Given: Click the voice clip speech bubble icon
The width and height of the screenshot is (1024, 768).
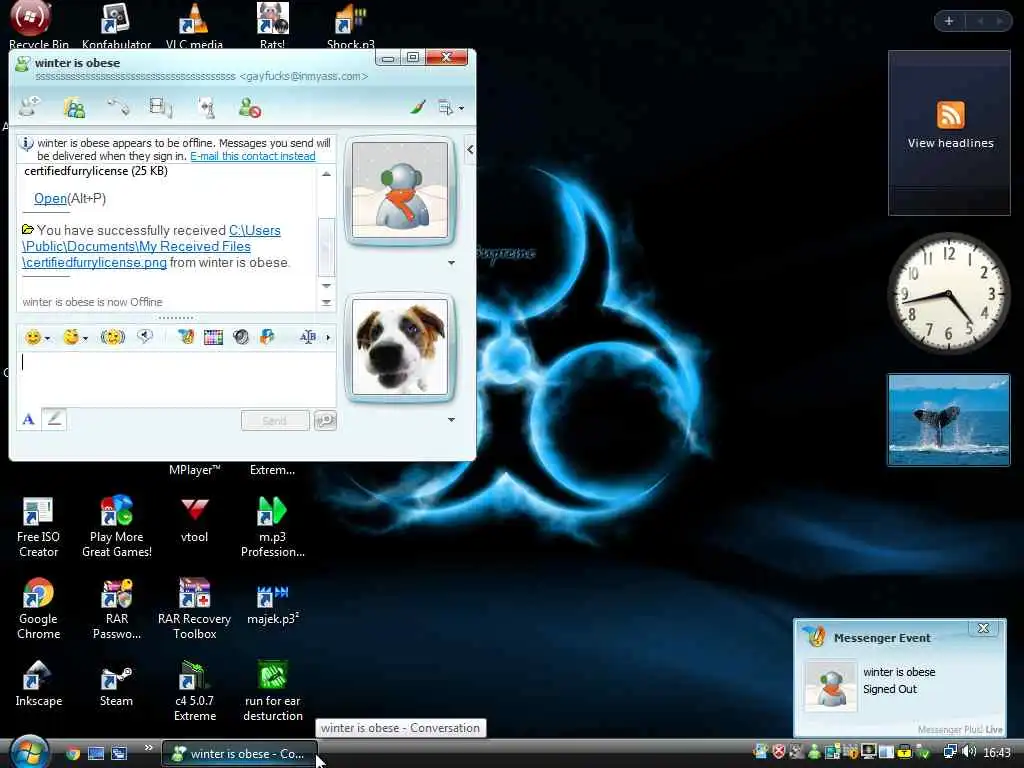Looking at the screenshot, I should [144, 336].
